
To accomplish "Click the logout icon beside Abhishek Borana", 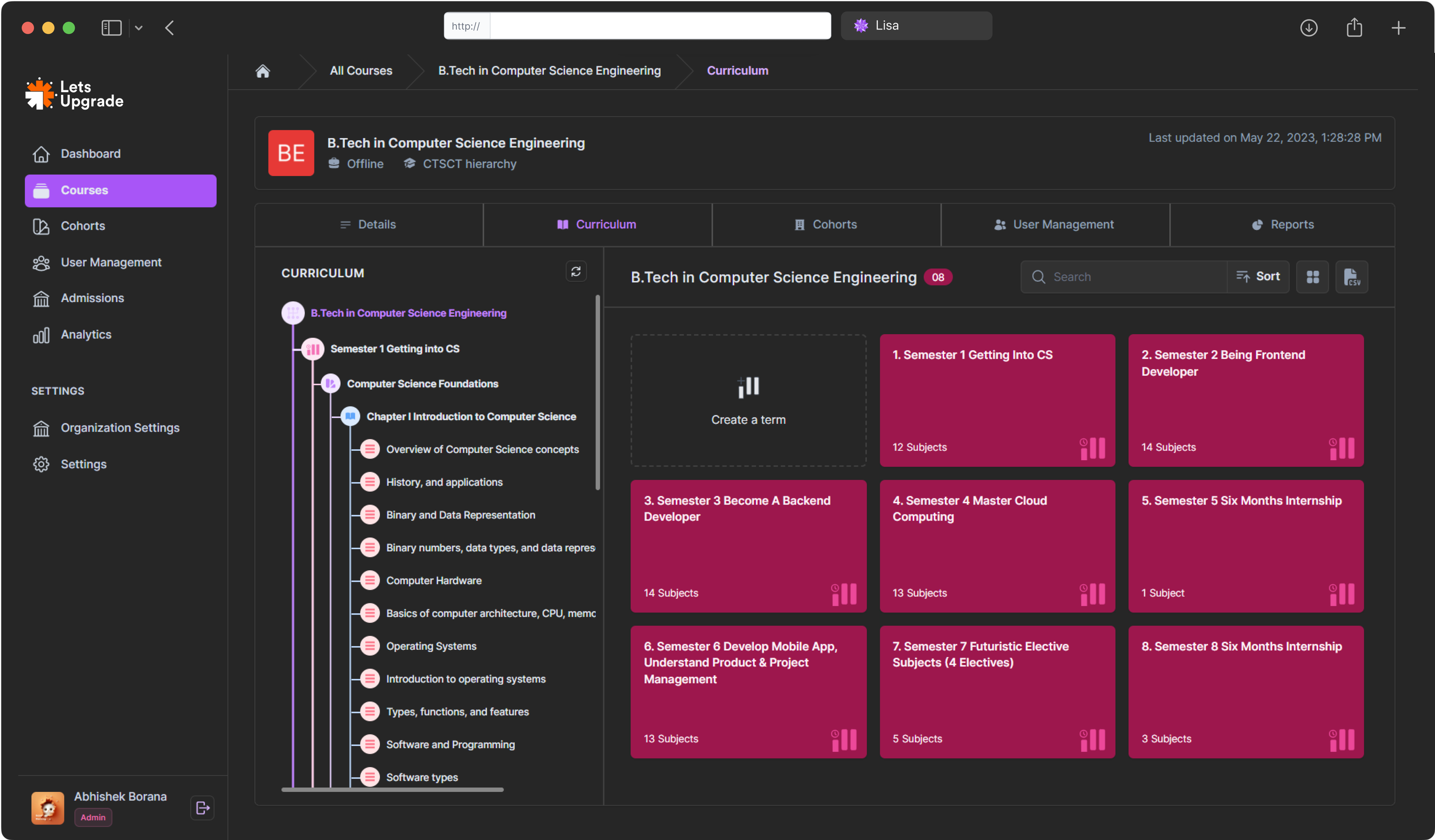I will click(202, 808).
